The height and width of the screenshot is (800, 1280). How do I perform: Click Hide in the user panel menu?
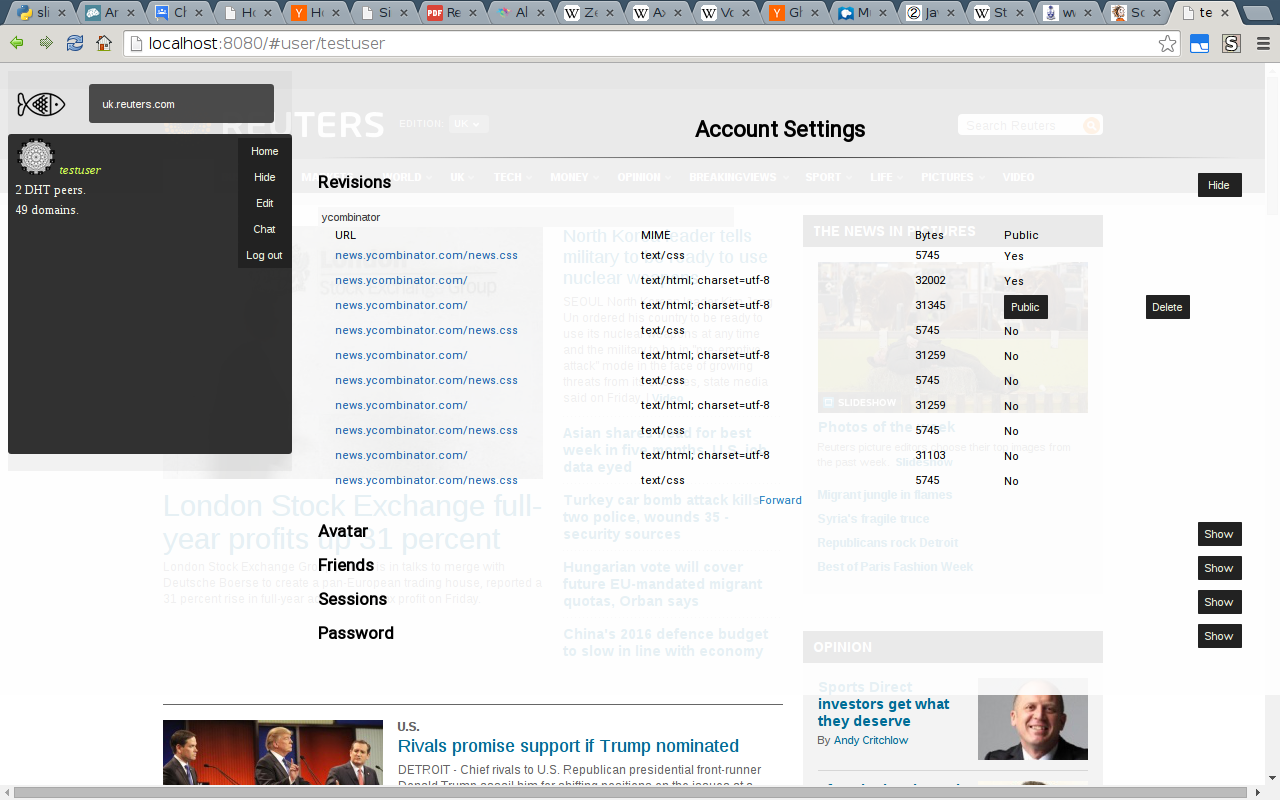264,177
